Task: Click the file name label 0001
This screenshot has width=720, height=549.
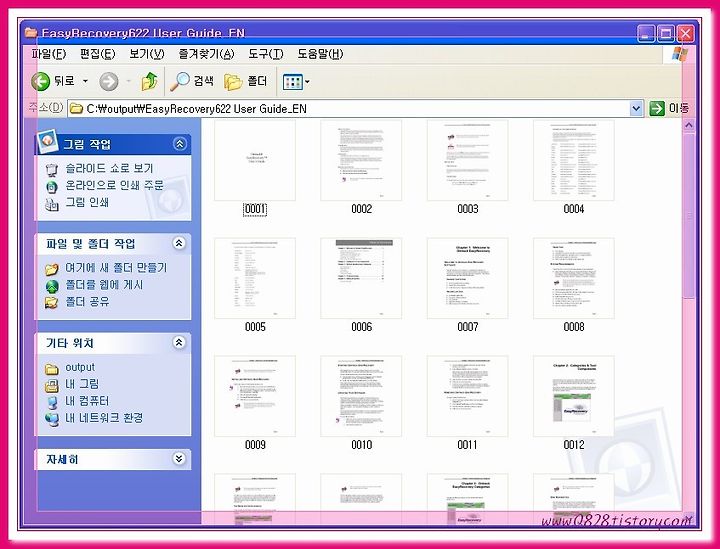Action: pos(255,209)
